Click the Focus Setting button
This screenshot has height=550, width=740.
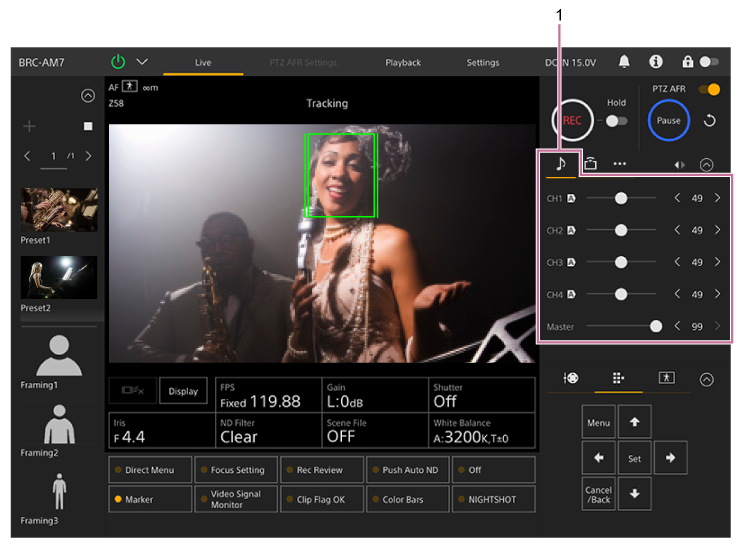[x=237, y=470]
